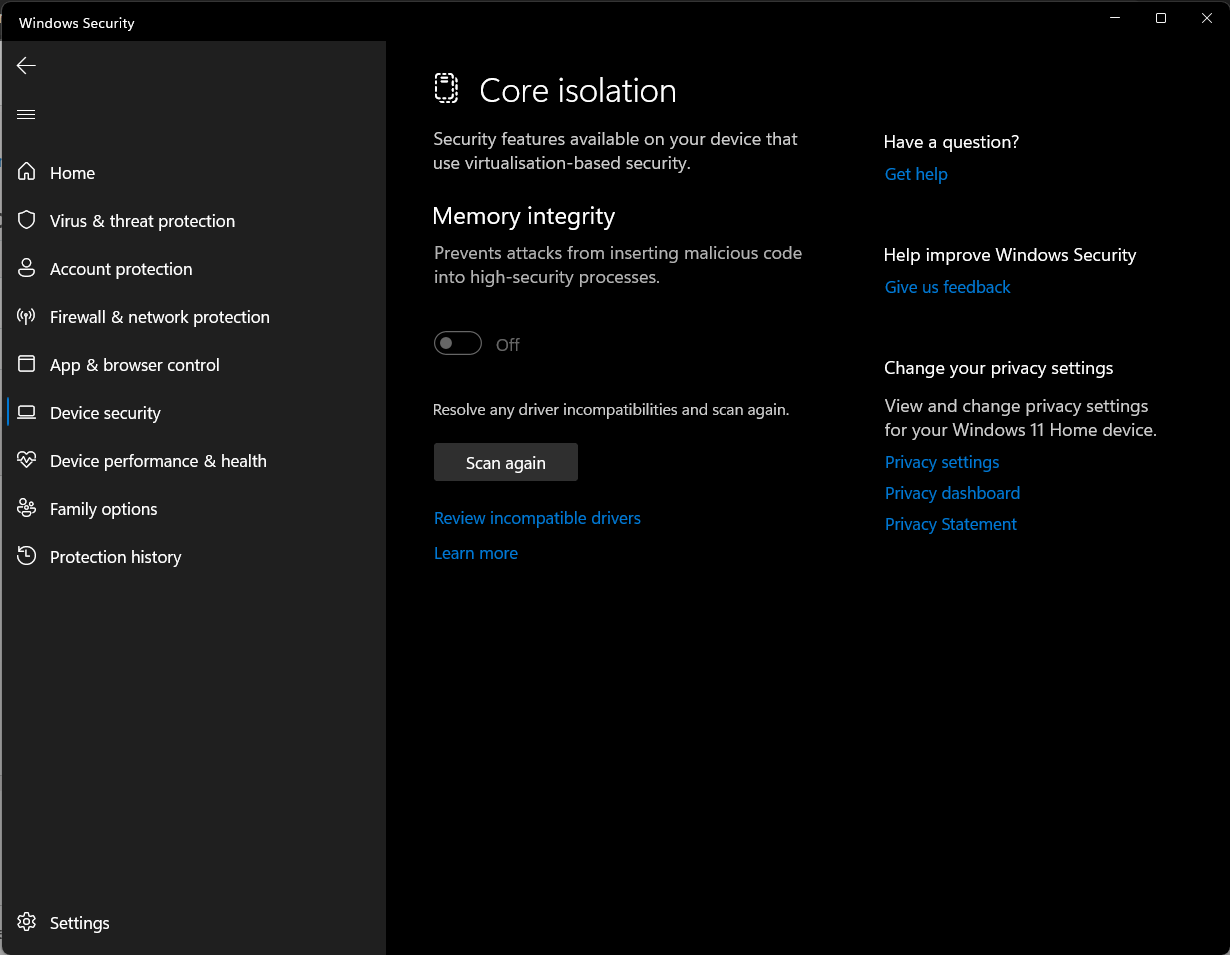Open the Home page icon
Screen dimensions: 1230x955
click(x=26, y=172)
